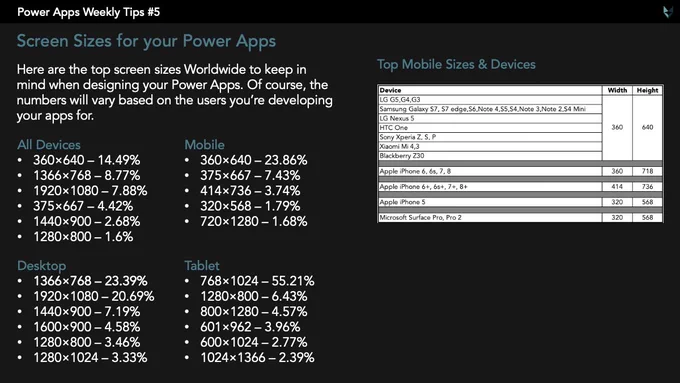This screenshot has height=383, width=680.
Task: Select '375×667 – 7.43%' entry
Action: [250, 175]
